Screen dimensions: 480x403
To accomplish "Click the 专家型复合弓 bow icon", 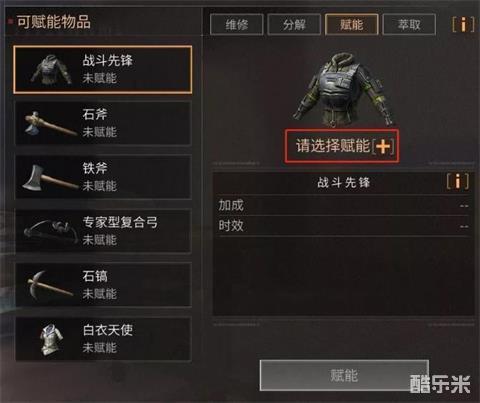I will pos(51,231).
